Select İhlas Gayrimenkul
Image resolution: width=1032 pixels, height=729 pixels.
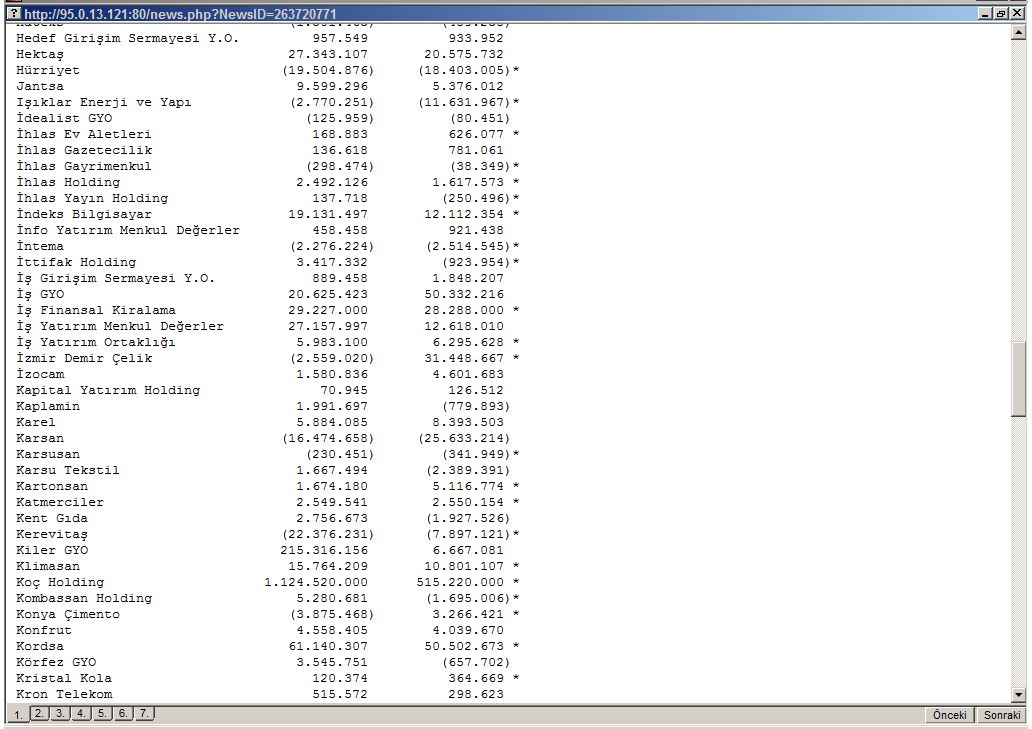click(84, 166)
